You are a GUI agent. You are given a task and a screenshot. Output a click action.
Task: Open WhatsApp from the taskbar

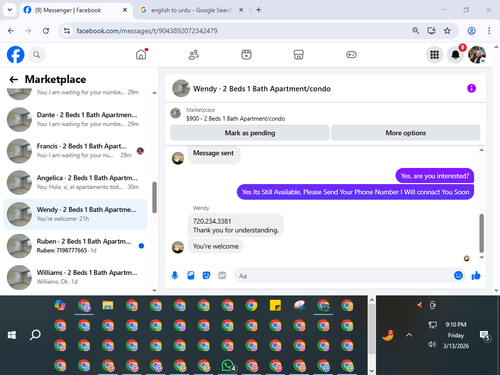pyautogui.click(x=228, y=366)
